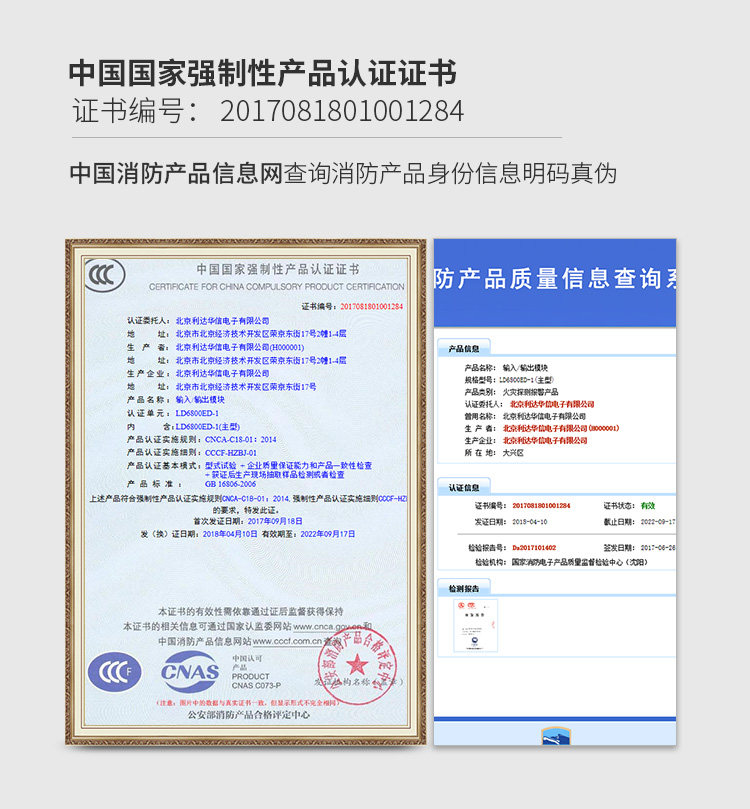This screenshot has height=809, width=750.
Task: Click the CCC logo at certificate top-left
Action: tap(105, 275)
